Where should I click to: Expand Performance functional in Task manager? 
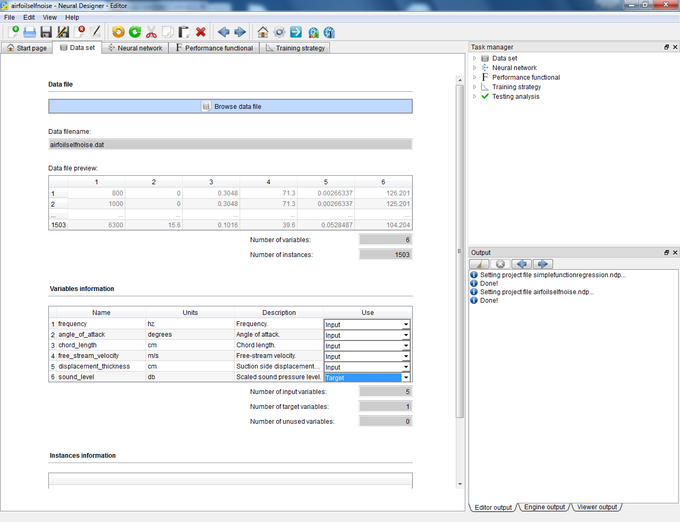tap(474, 77)
